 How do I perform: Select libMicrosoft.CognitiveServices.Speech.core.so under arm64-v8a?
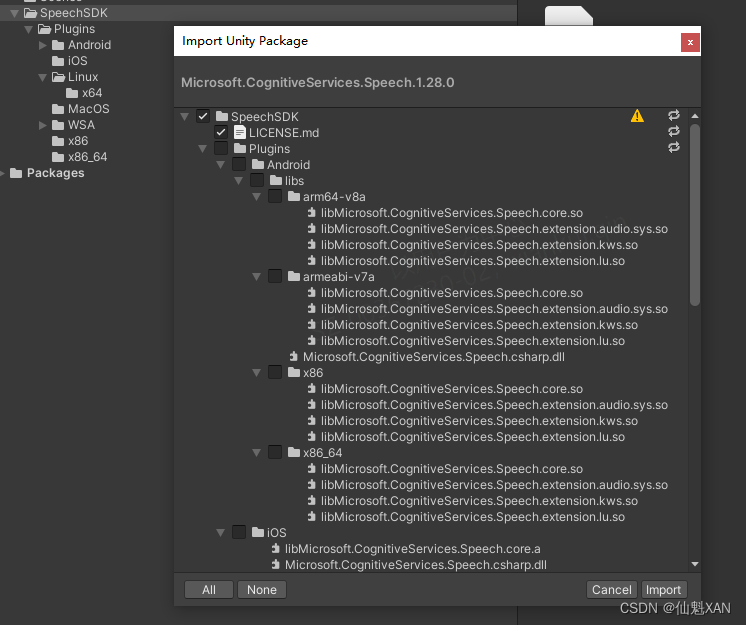tap(452, 213)
